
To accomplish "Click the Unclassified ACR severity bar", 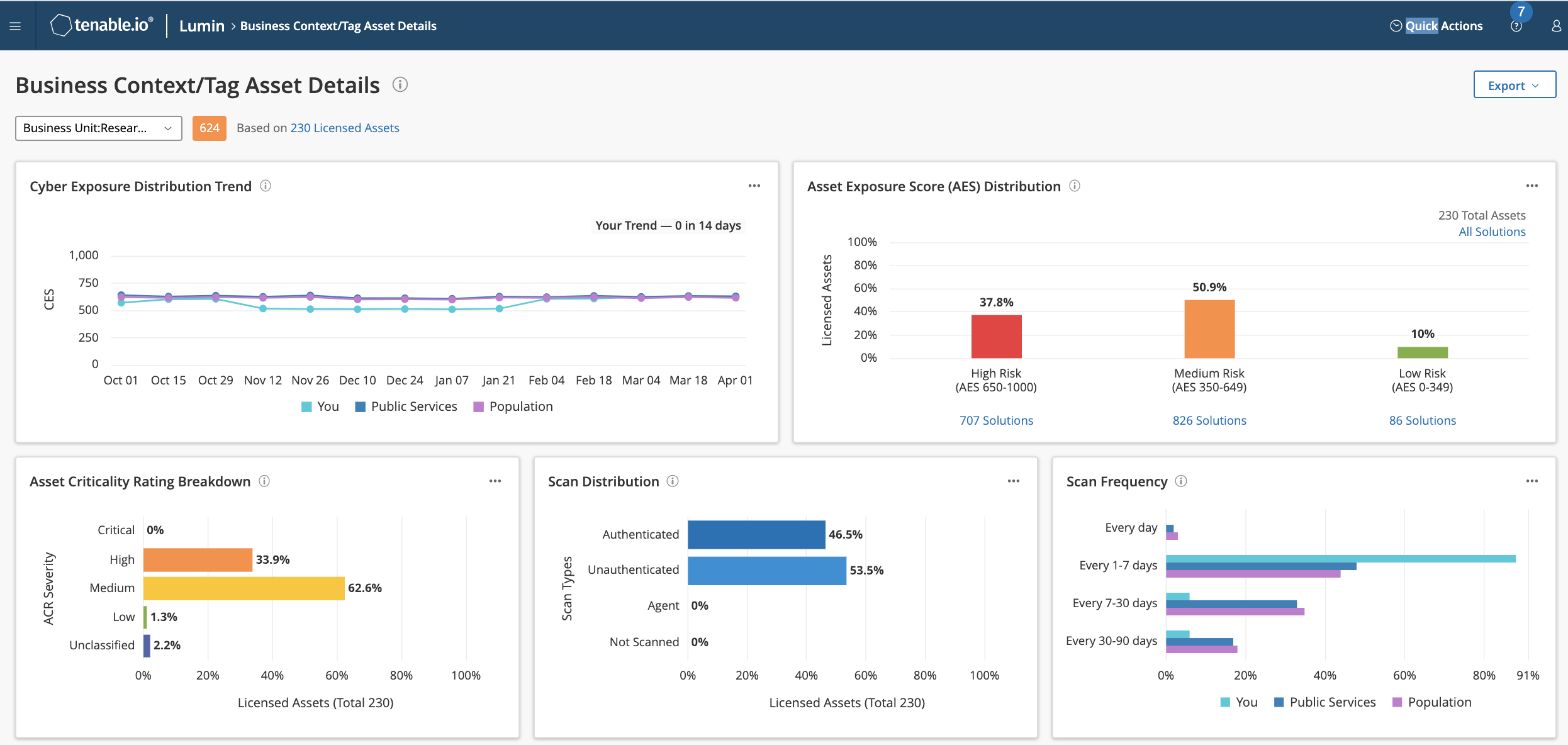I will pyautogui.click(x=147, y=645).
